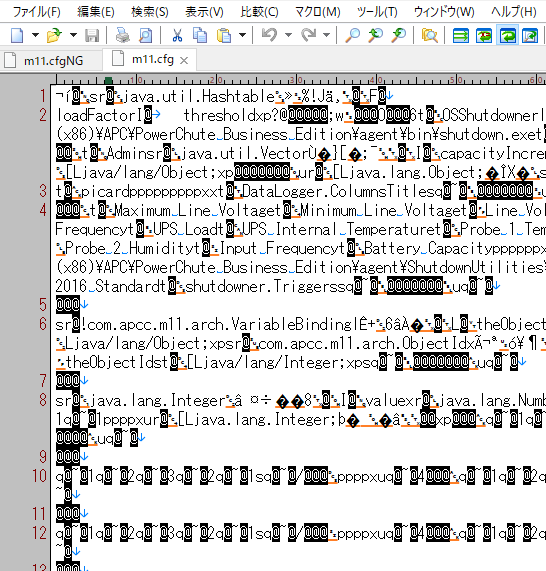Click line number 2 in gutter
The height and width of the screenshot is (571, 546).
[43, 115]
